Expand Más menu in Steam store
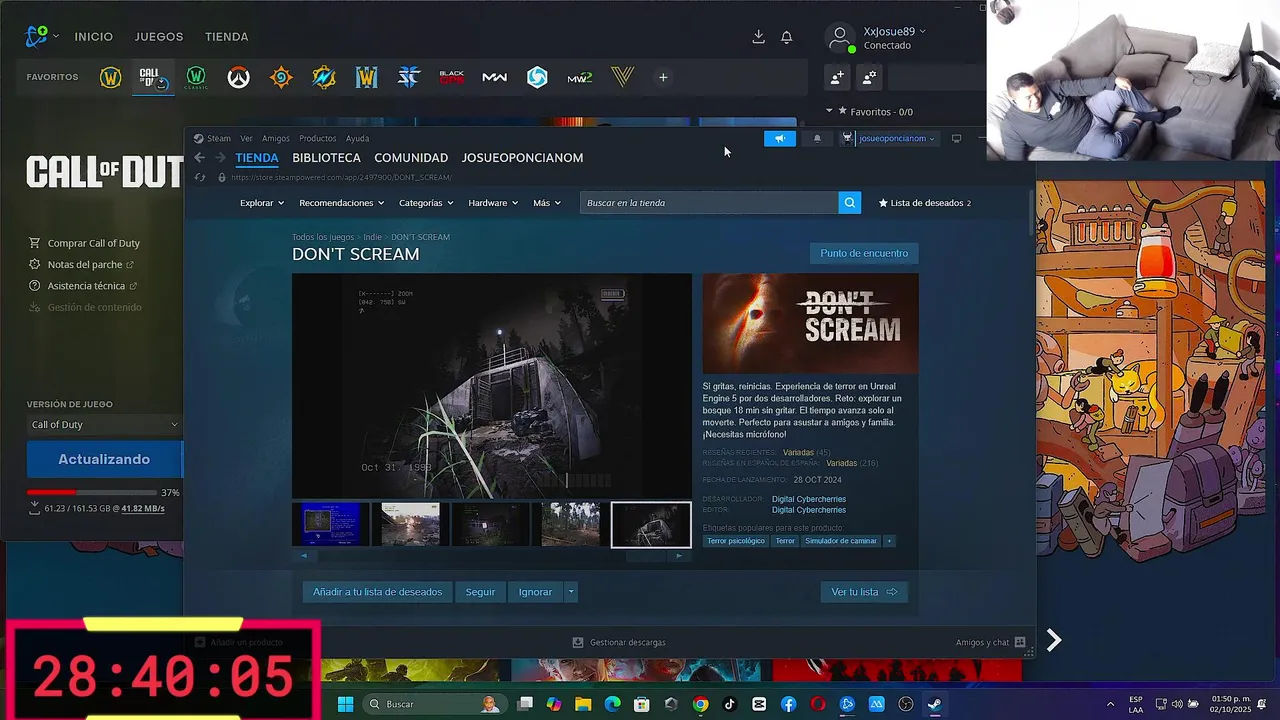The height and width of the screenshot is (720, 1280). pos(547,203)
